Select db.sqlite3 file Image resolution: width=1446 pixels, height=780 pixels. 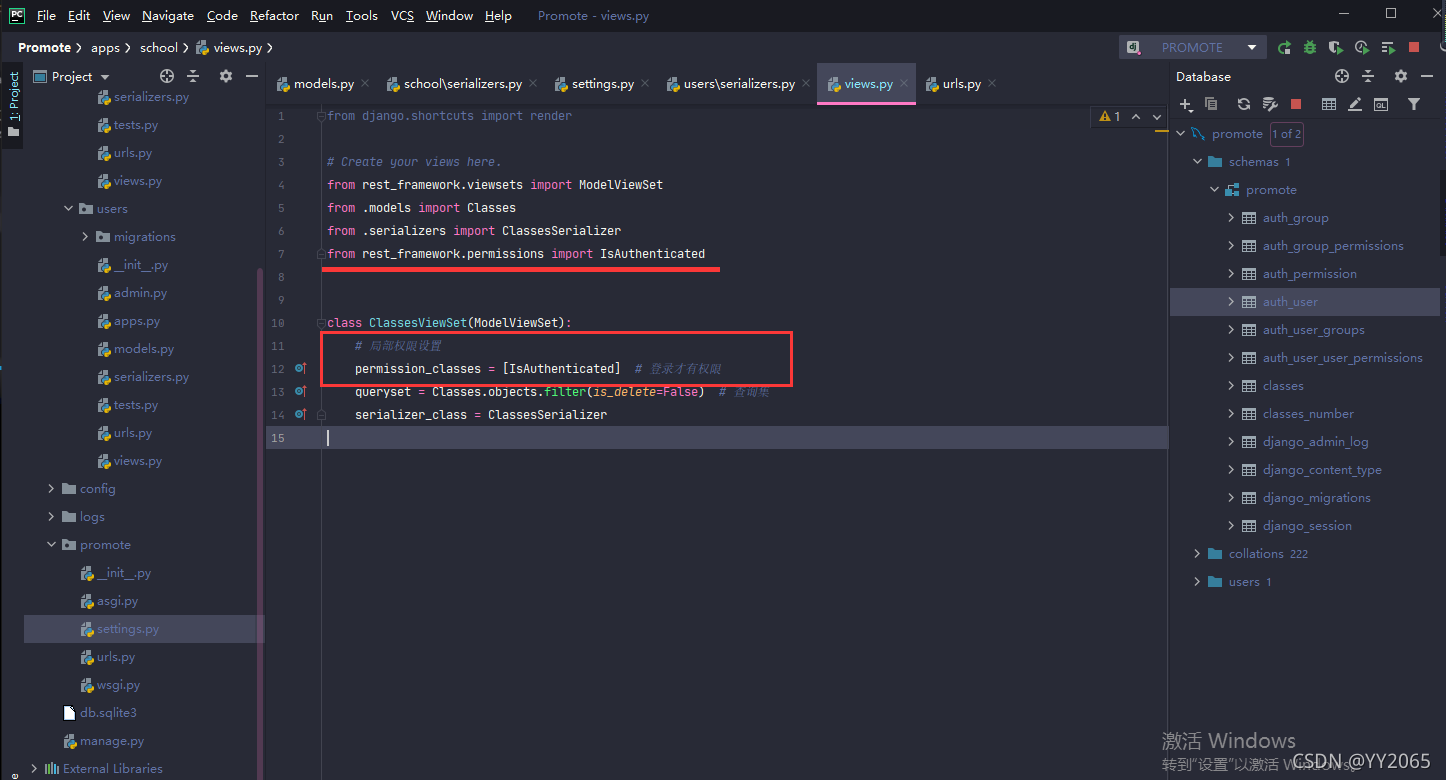(108, 713)
